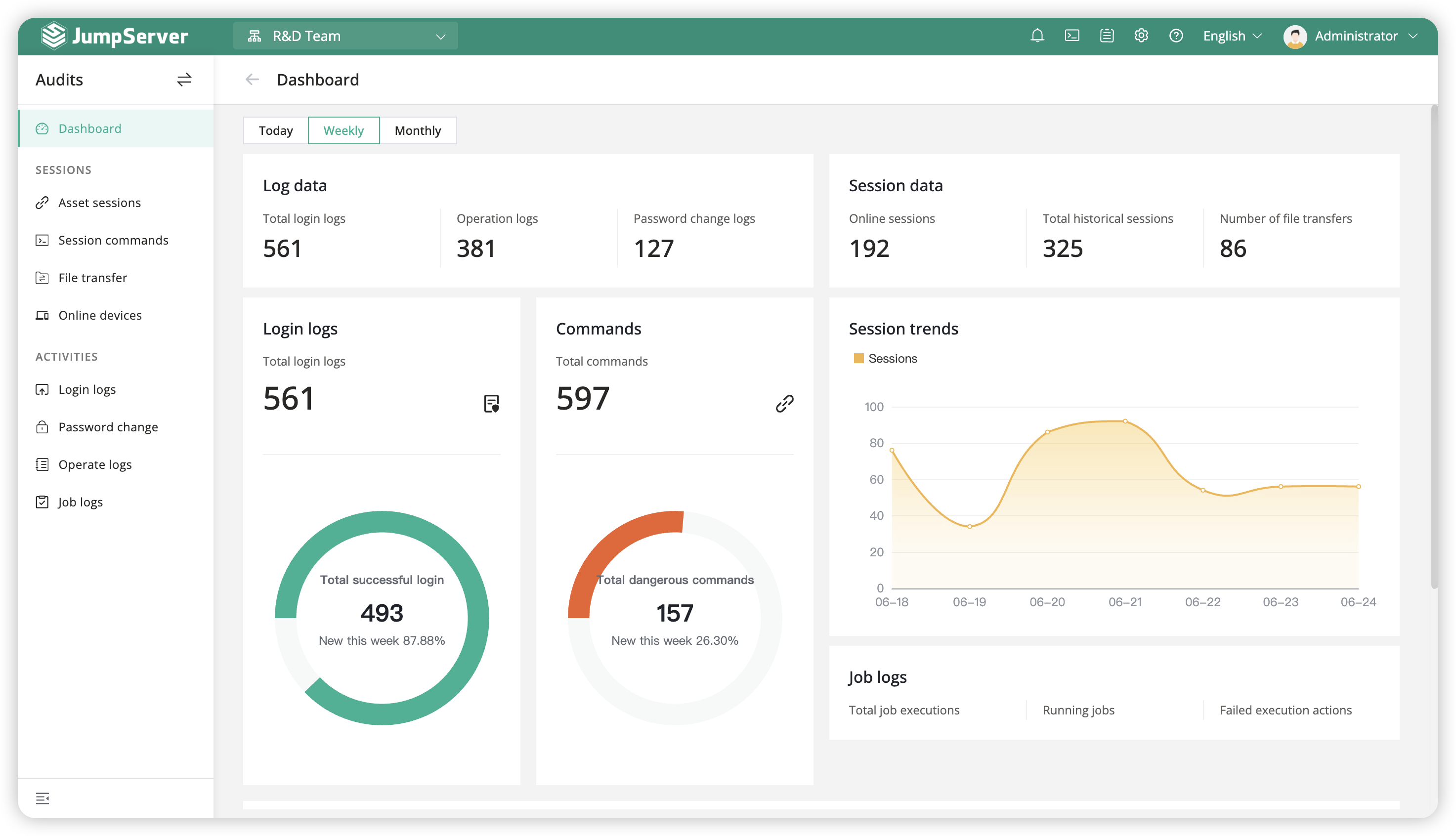
Task: Click the login logs document icon beside 561
Action: point(491,403)
